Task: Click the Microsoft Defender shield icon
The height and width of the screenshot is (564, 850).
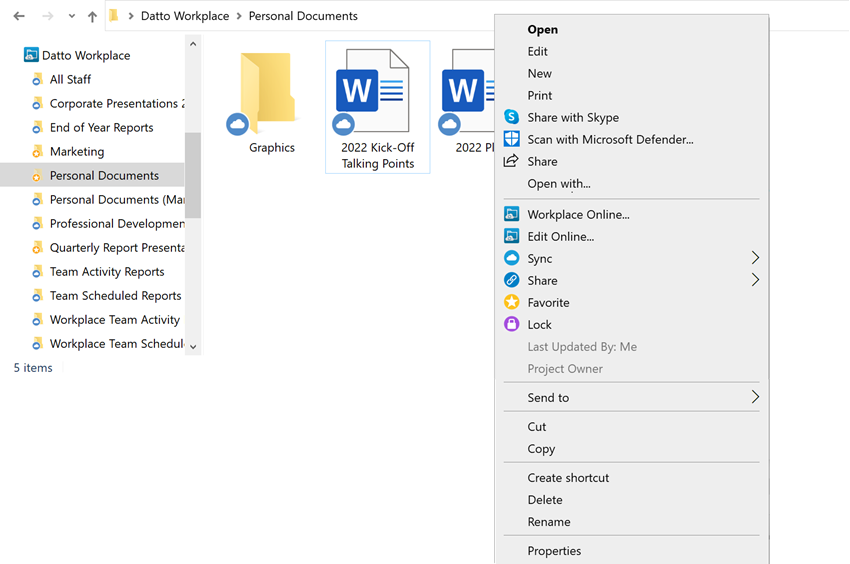Action: (512, 139)
